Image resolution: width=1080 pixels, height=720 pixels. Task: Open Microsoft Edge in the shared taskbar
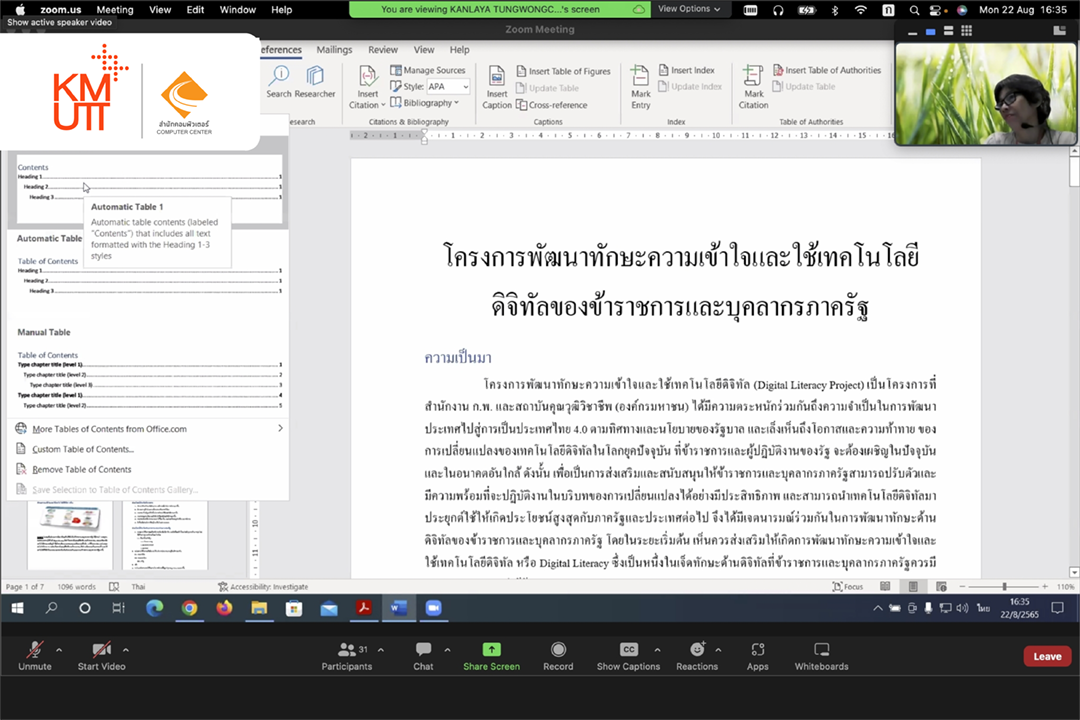click(154, 608)
